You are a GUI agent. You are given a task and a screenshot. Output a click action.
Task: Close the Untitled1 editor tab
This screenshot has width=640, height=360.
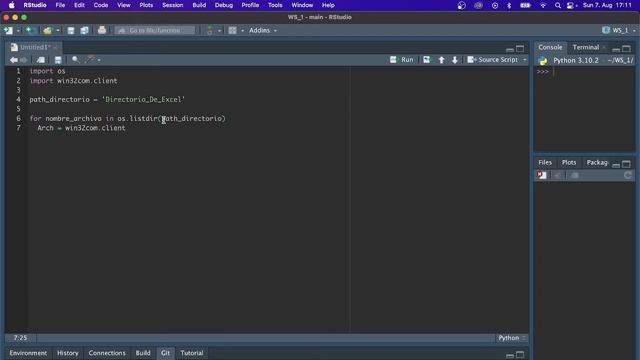(x=56, y=47)
